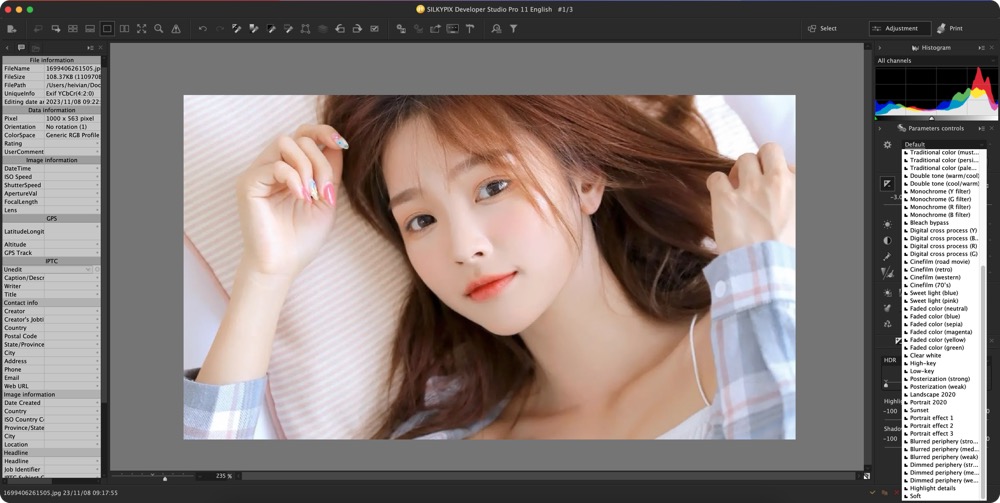The width and height of the screenshot is (1000, 503).
Task: Click the open file icon at toolbar start
Action: pos(11,29)
